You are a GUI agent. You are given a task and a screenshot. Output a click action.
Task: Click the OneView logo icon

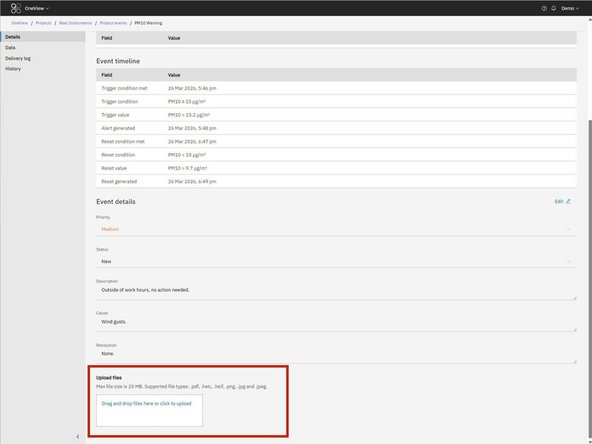tap(16, 8)
